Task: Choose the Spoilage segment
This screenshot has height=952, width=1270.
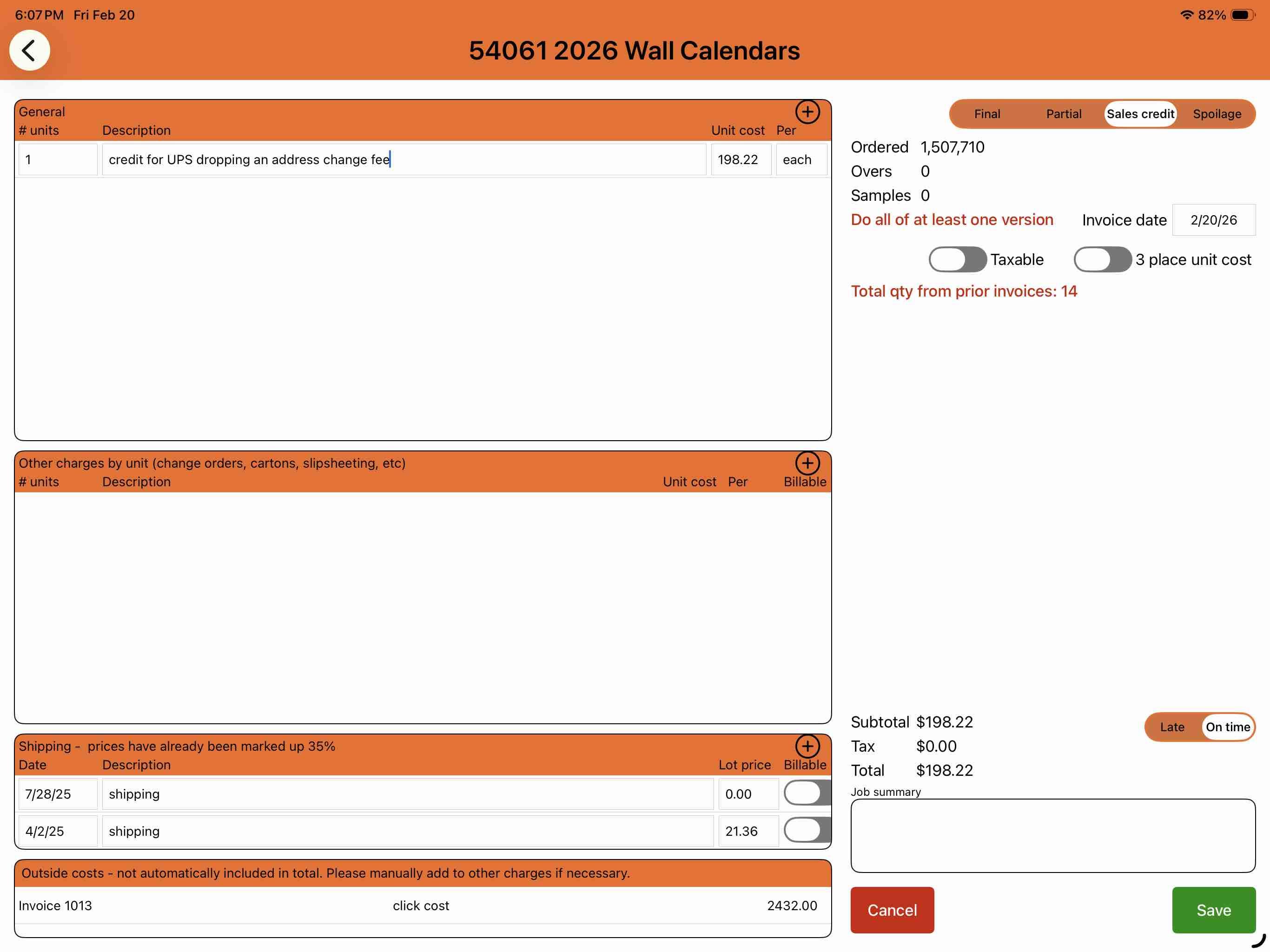Action: click(1217, 114)
